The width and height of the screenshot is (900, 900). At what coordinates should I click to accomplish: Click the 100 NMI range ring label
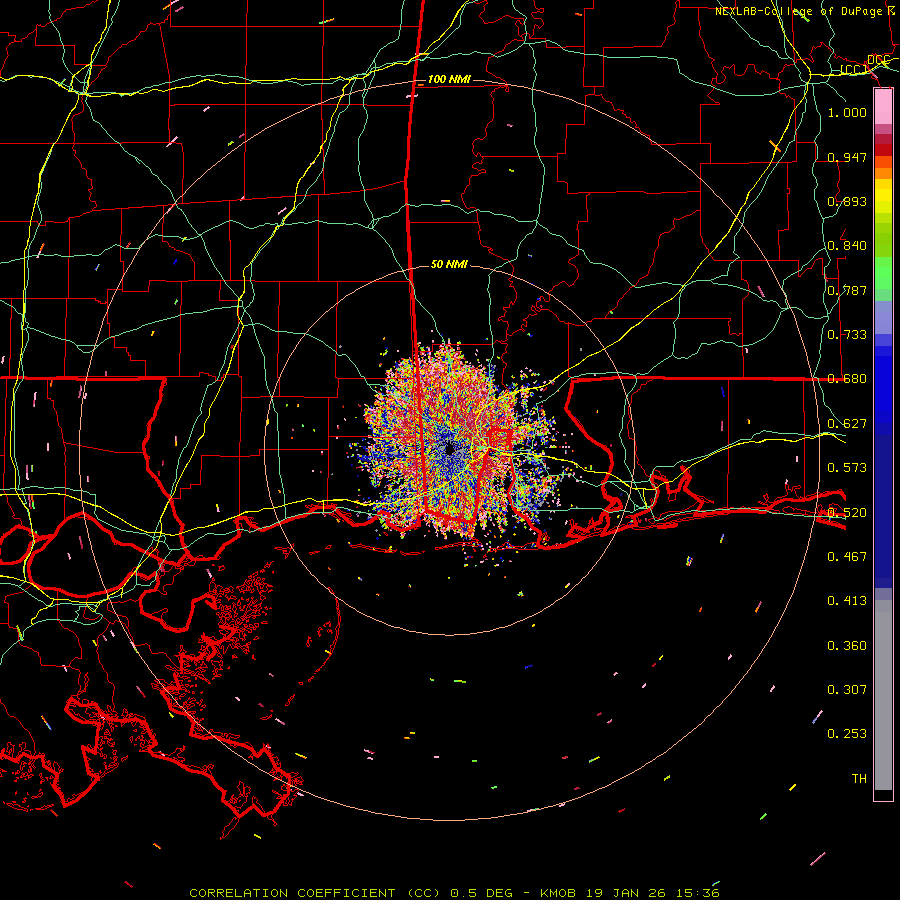[x=449, y=79]
